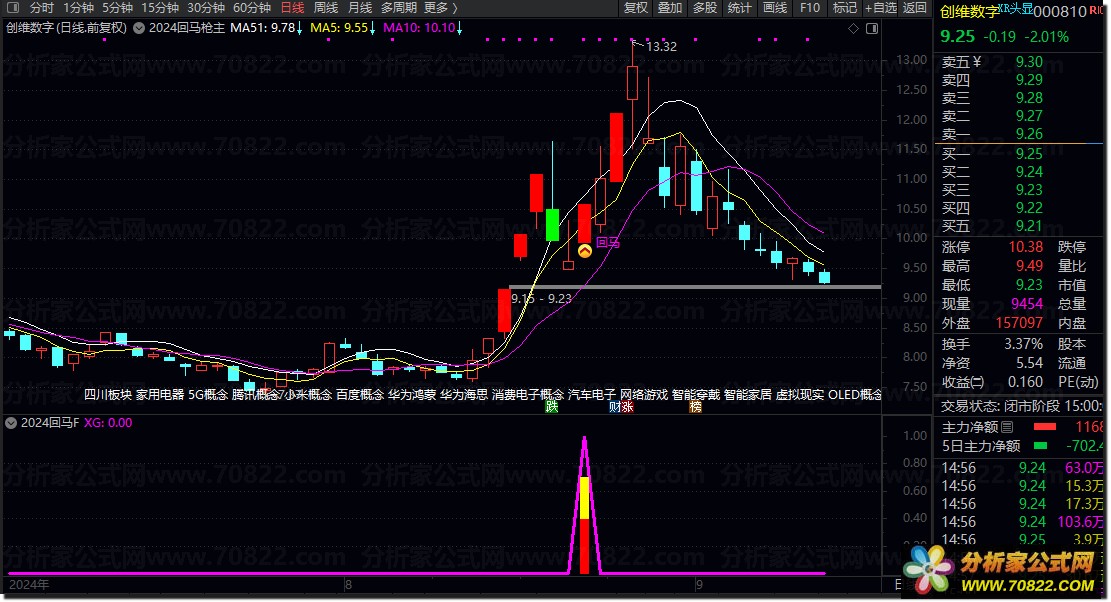
Task: Open the 四川板块 concept link
Action: point(108,394)
